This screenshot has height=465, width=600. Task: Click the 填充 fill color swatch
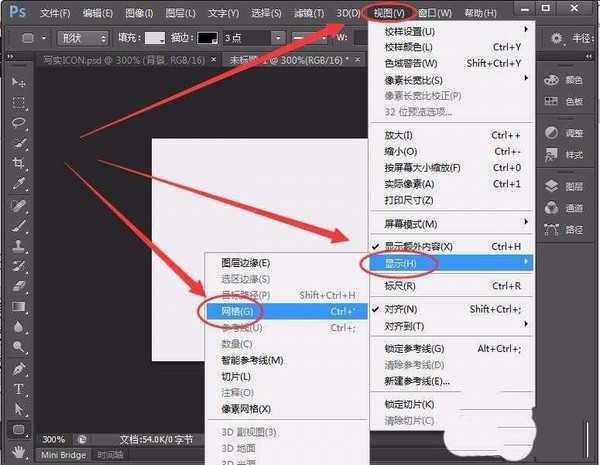(x=155, y=38)
